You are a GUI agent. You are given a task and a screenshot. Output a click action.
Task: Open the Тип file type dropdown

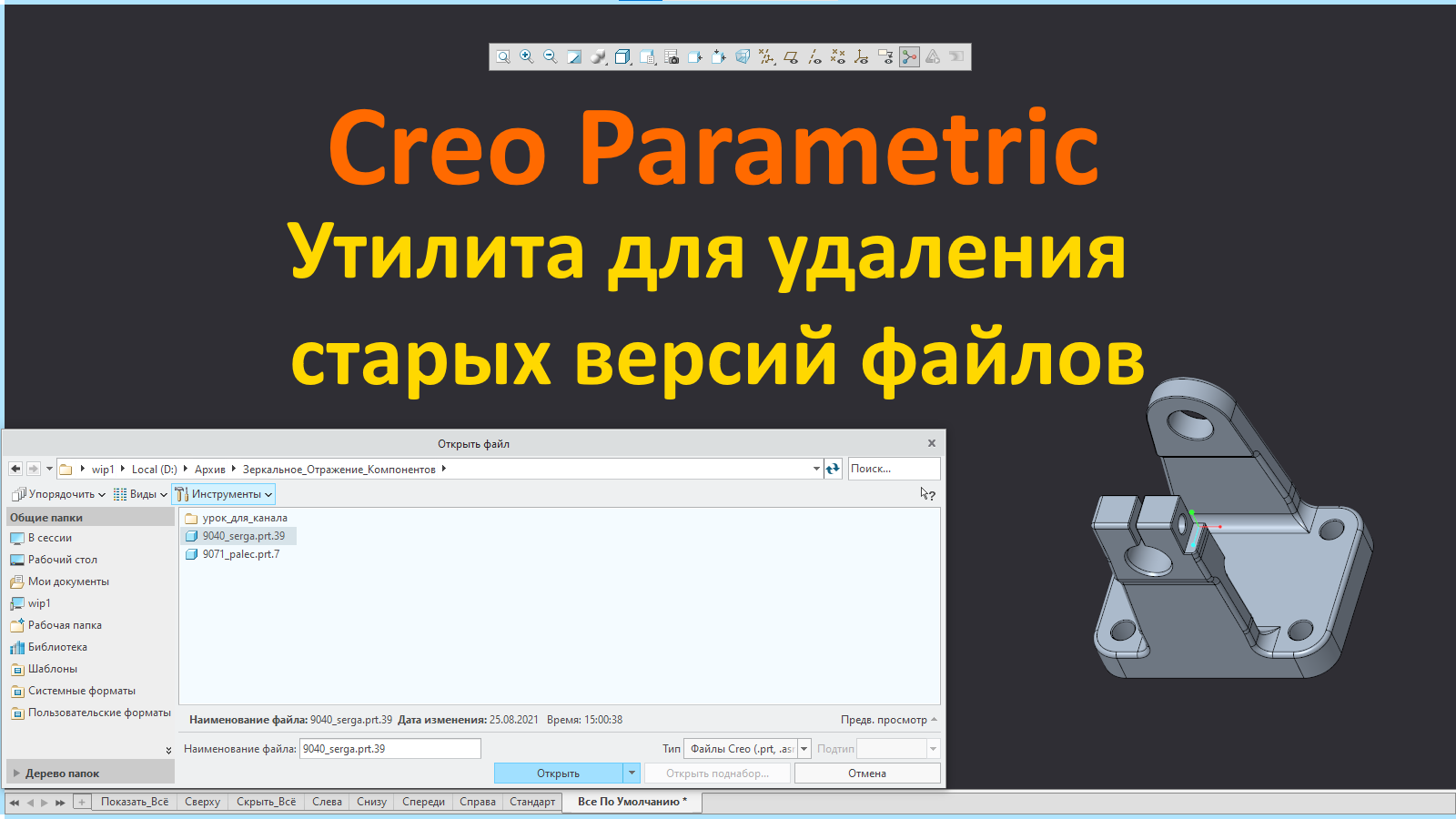point(804,748)
